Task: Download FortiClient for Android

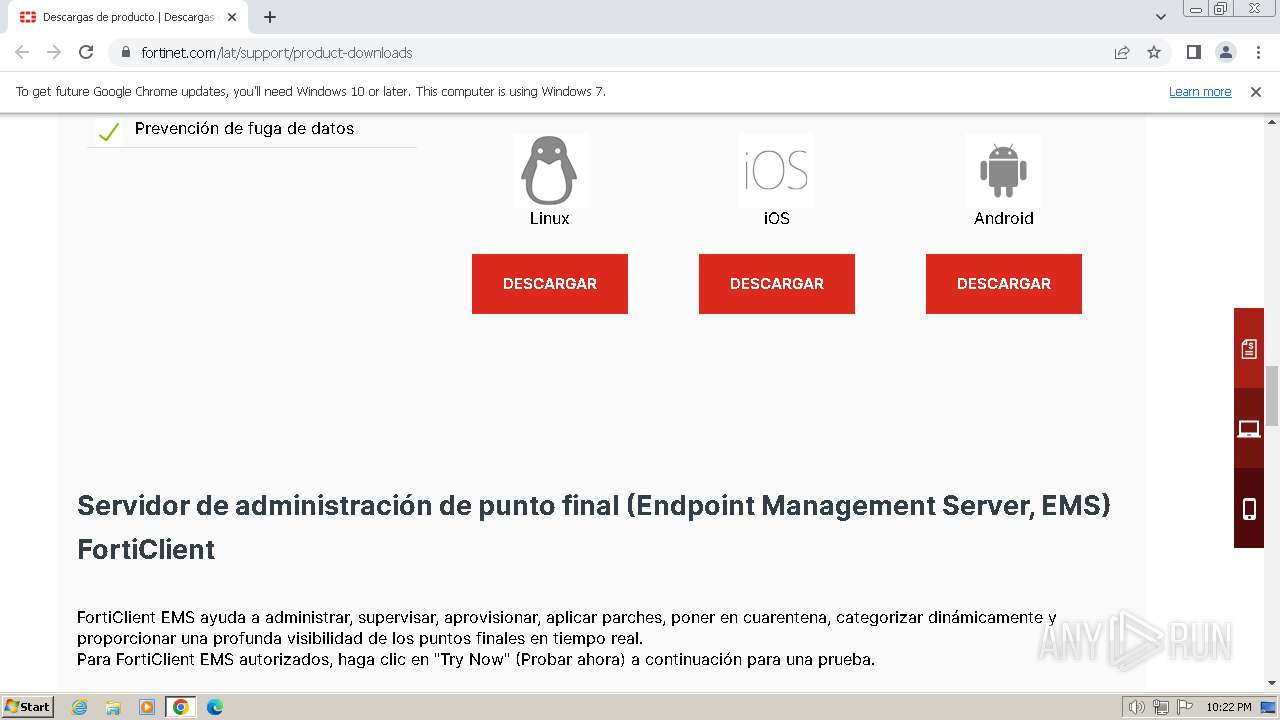Action: pos(1004,284)
